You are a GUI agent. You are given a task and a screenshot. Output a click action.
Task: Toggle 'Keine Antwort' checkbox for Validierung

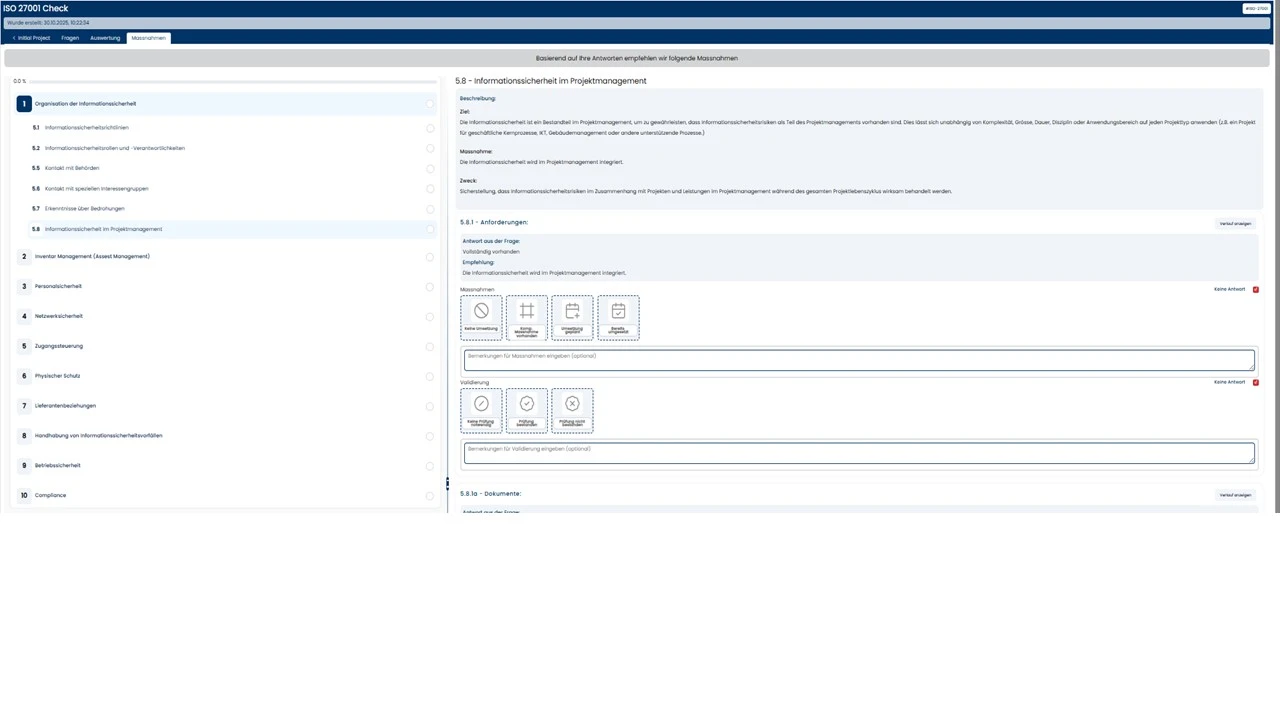pos(1256,382)
